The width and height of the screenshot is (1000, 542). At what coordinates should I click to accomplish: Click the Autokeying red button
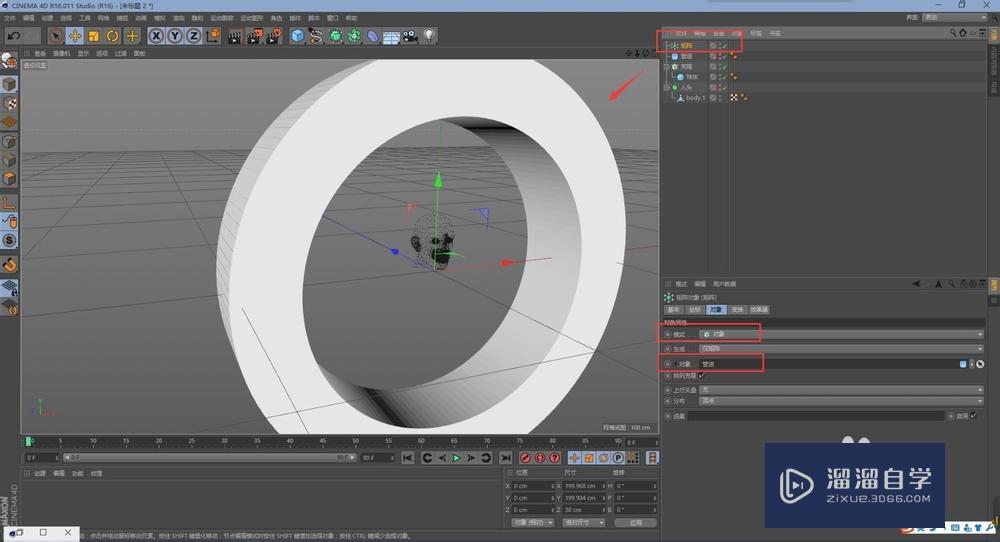(540, 458)
